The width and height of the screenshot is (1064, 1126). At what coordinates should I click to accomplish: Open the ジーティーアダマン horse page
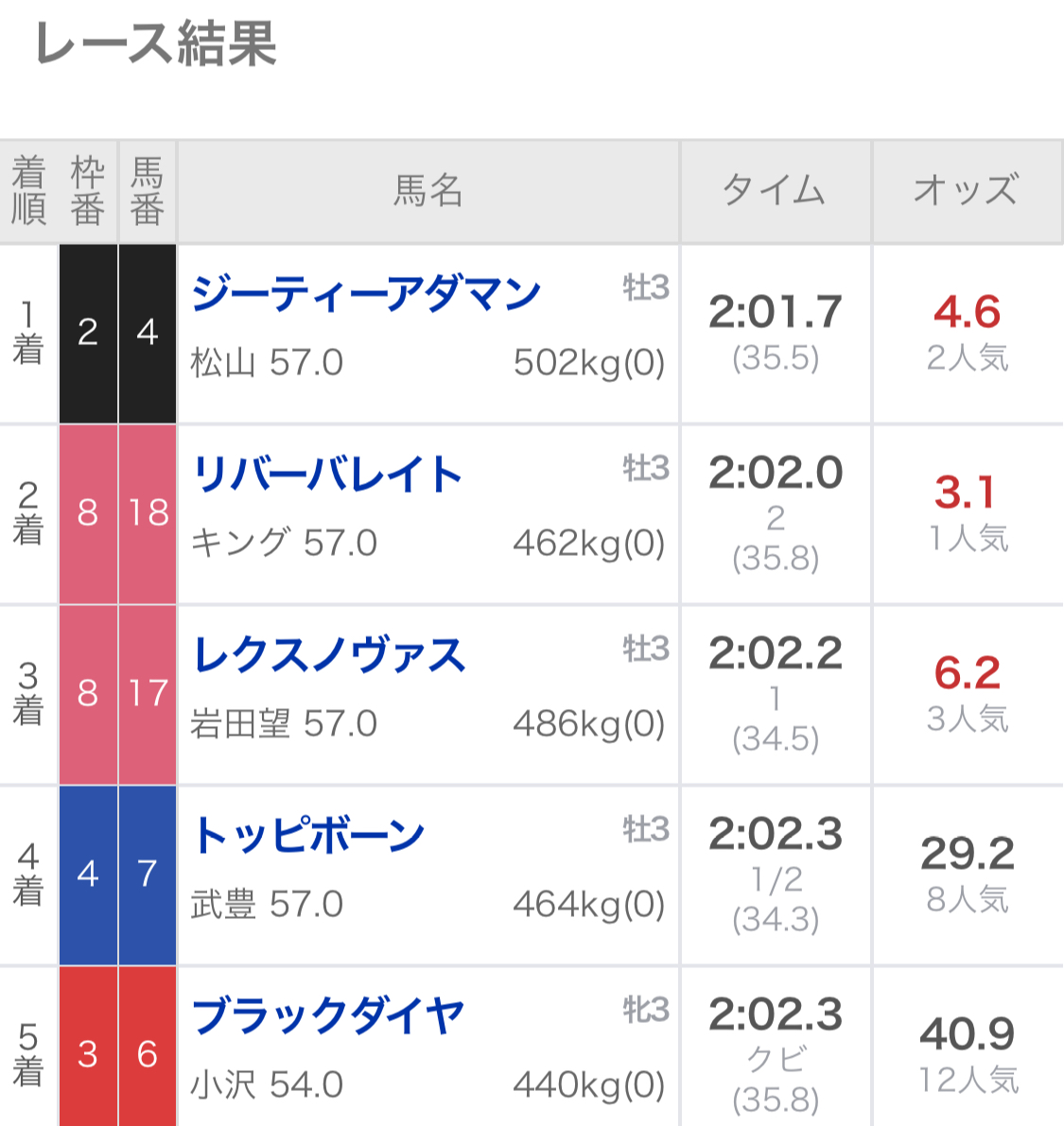coord(366,294)
